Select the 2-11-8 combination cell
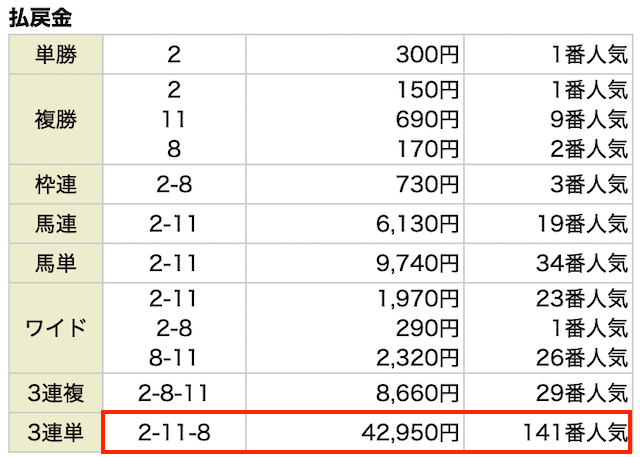The image size is (640, 457). click(174, 433)
